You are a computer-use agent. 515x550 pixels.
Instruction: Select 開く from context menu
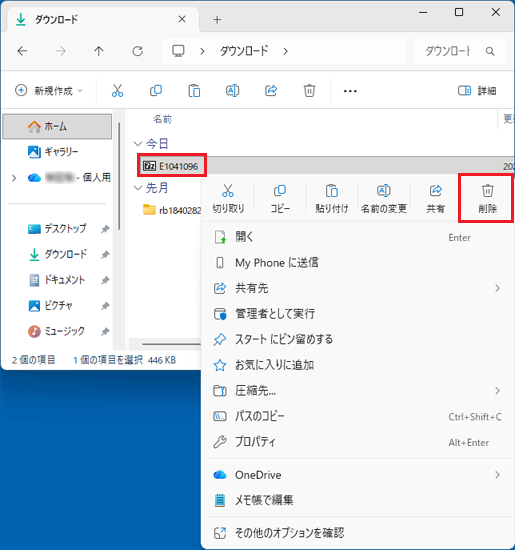pos(357,237)
